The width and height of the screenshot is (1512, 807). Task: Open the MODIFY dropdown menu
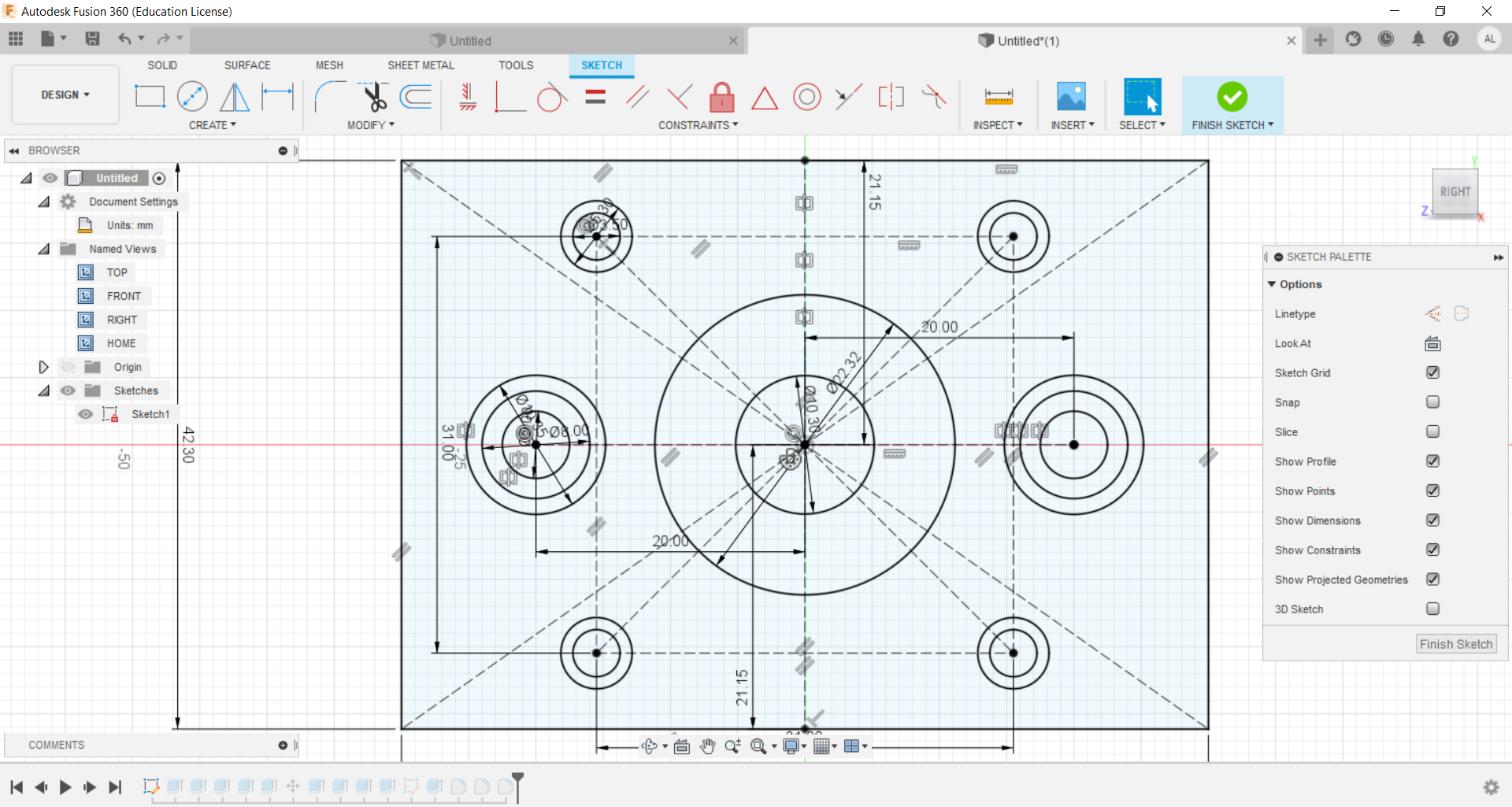click(371, 125)
